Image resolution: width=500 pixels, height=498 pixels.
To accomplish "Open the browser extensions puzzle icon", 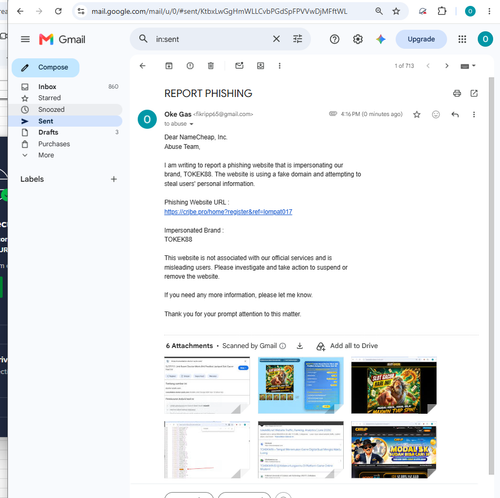I will 442,11.
